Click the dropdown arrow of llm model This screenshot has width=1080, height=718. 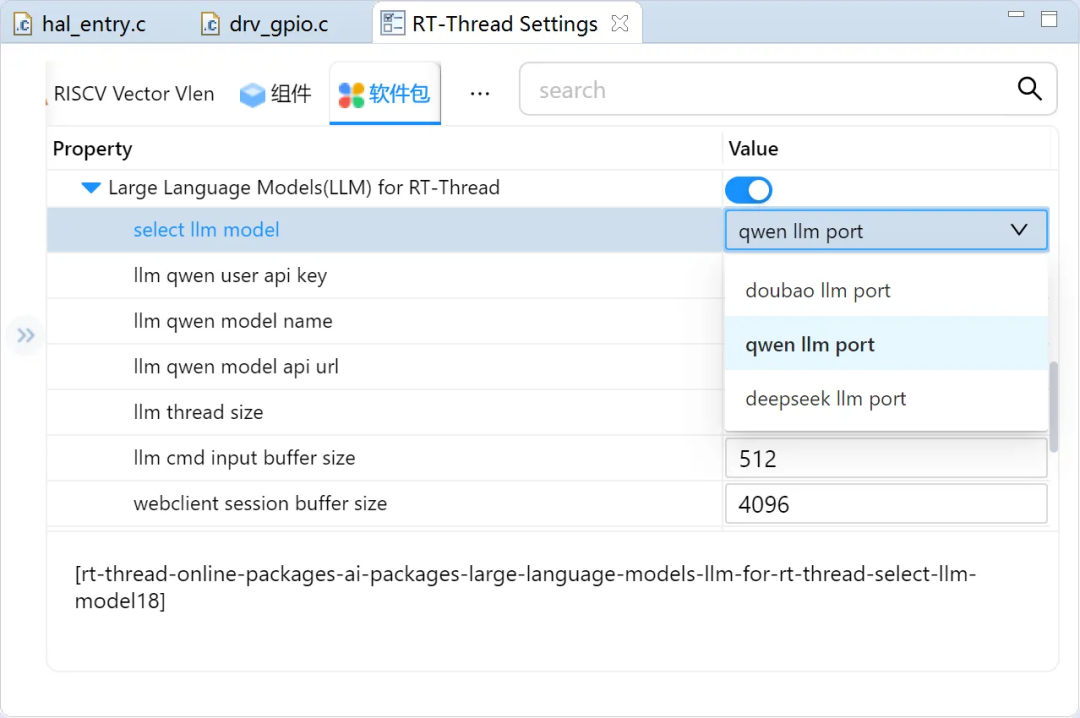click(1019, 230)
